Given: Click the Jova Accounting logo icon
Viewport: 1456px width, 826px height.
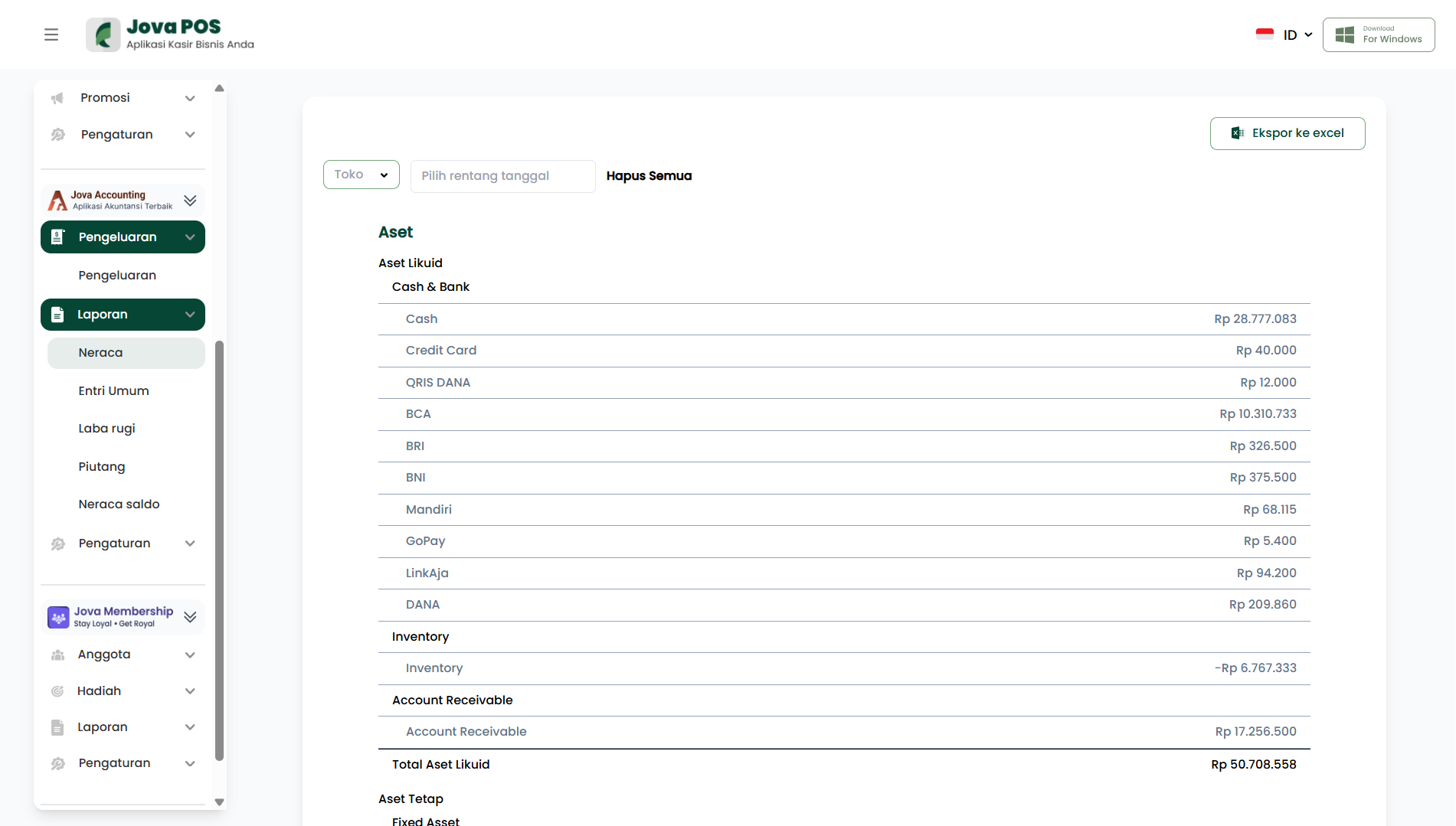Looking at the screenshot, I should (57, 201).
